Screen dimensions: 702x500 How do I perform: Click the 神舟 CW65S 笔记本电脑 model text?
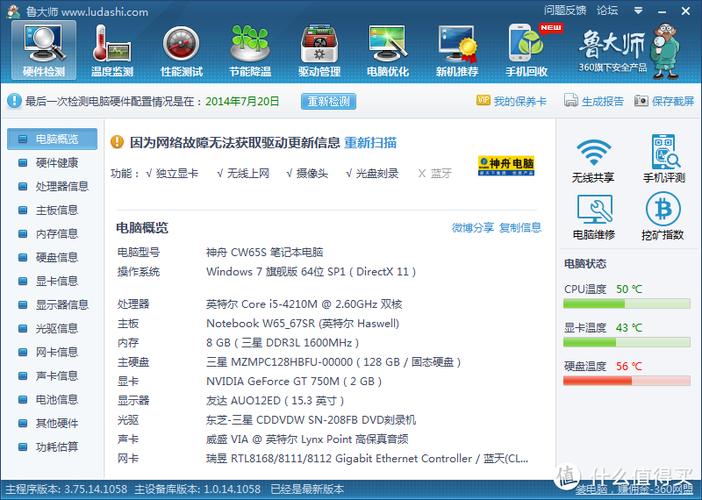[265, 252]
